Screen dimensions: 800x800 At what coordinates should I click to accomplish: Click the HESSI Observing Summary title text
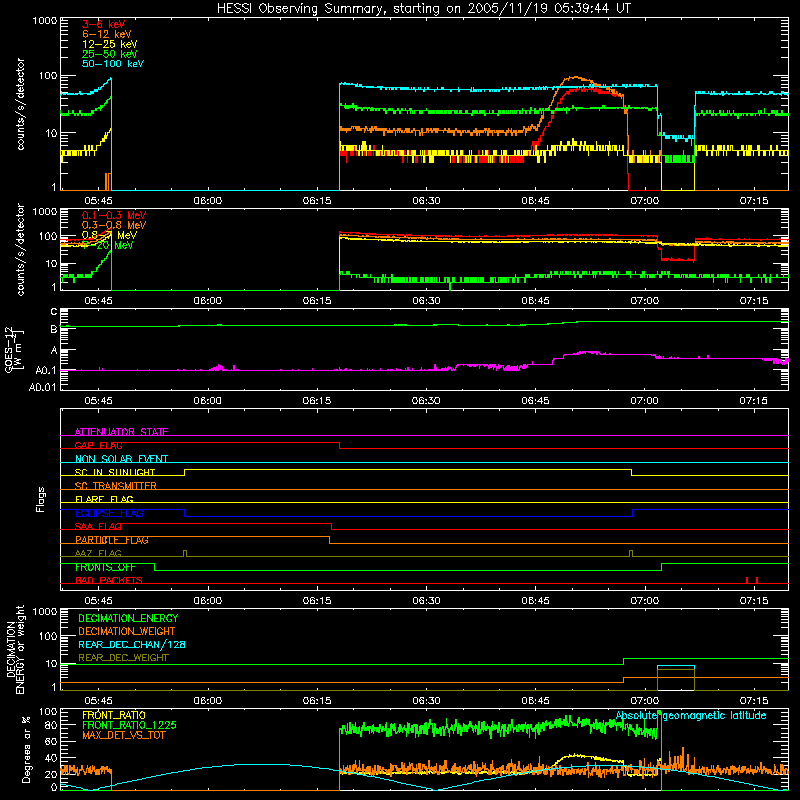point(424,9)
